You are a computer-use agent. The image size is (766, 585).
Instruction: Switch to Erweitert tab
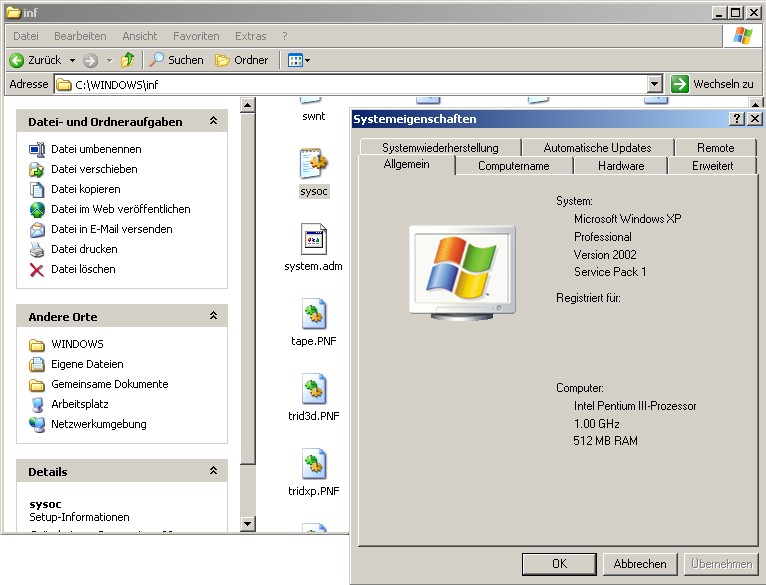[x=712, y=166]
